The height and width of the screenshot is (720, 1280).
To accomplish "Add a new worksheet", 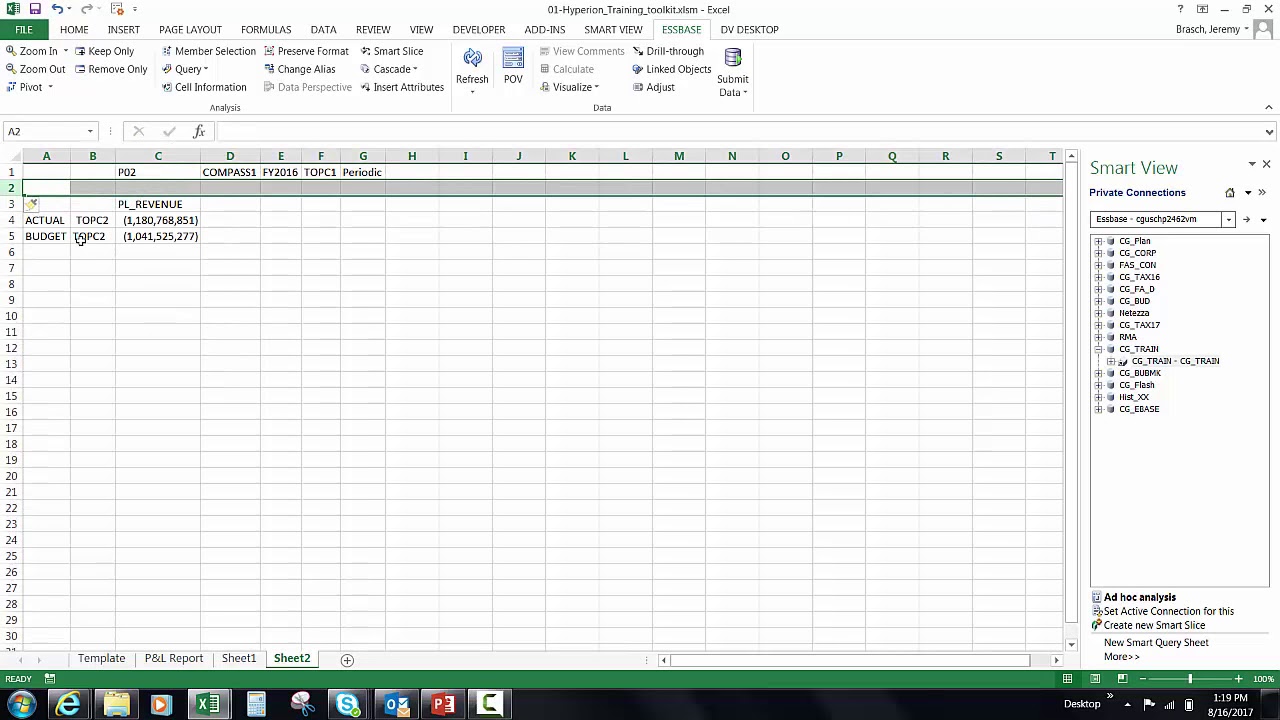I will pyautogui.click(x=347, y=660).
